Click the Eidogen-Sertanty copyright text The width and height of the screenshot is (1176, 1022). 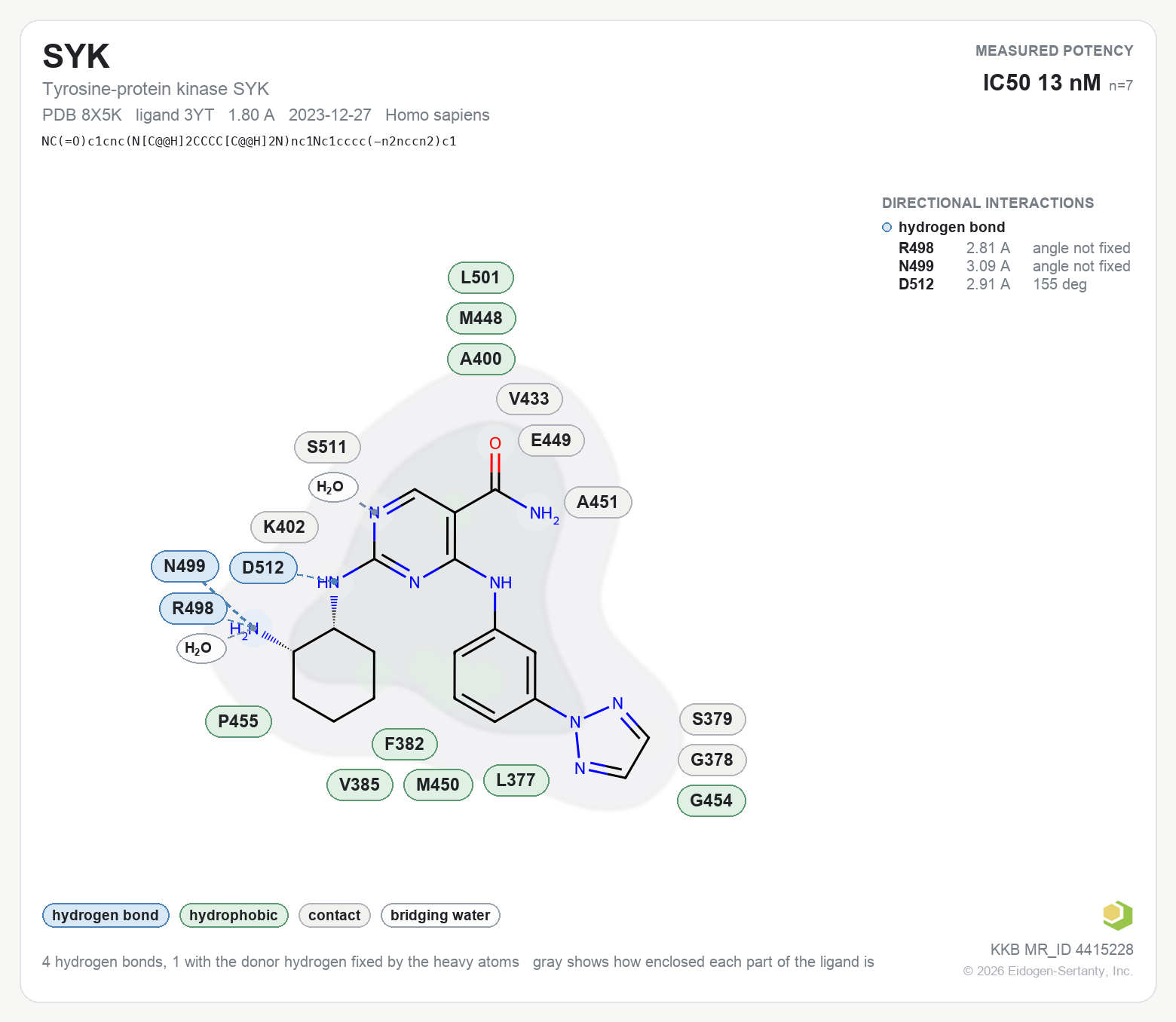tap(1048, 971)
